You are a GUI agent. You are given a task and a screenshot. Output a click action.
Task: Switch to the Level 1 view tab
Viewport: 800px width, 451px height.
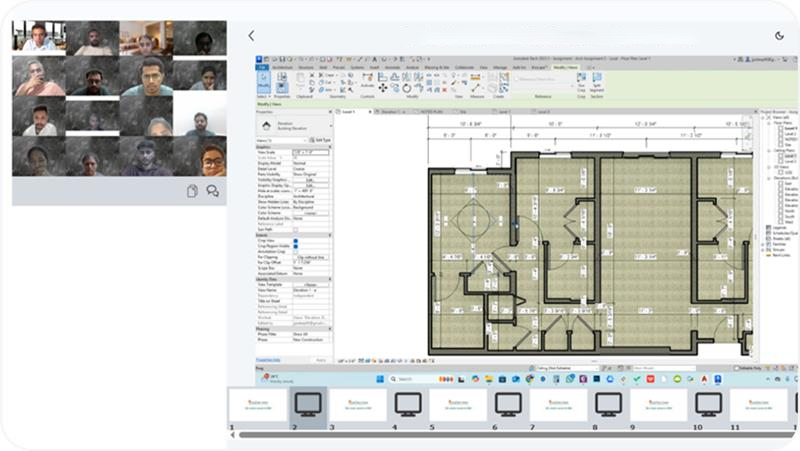tap(348, 111)
